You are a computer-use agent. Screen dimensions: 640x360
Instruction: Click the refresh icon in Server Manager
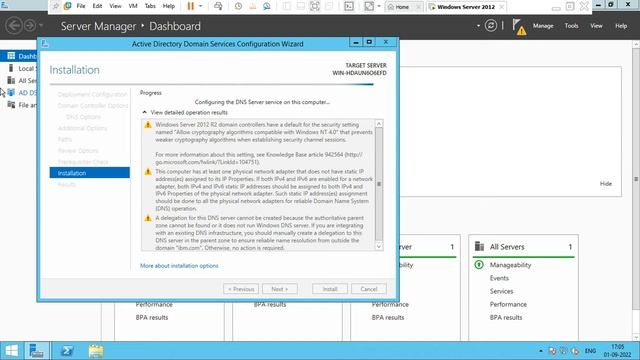click(491, 26)
